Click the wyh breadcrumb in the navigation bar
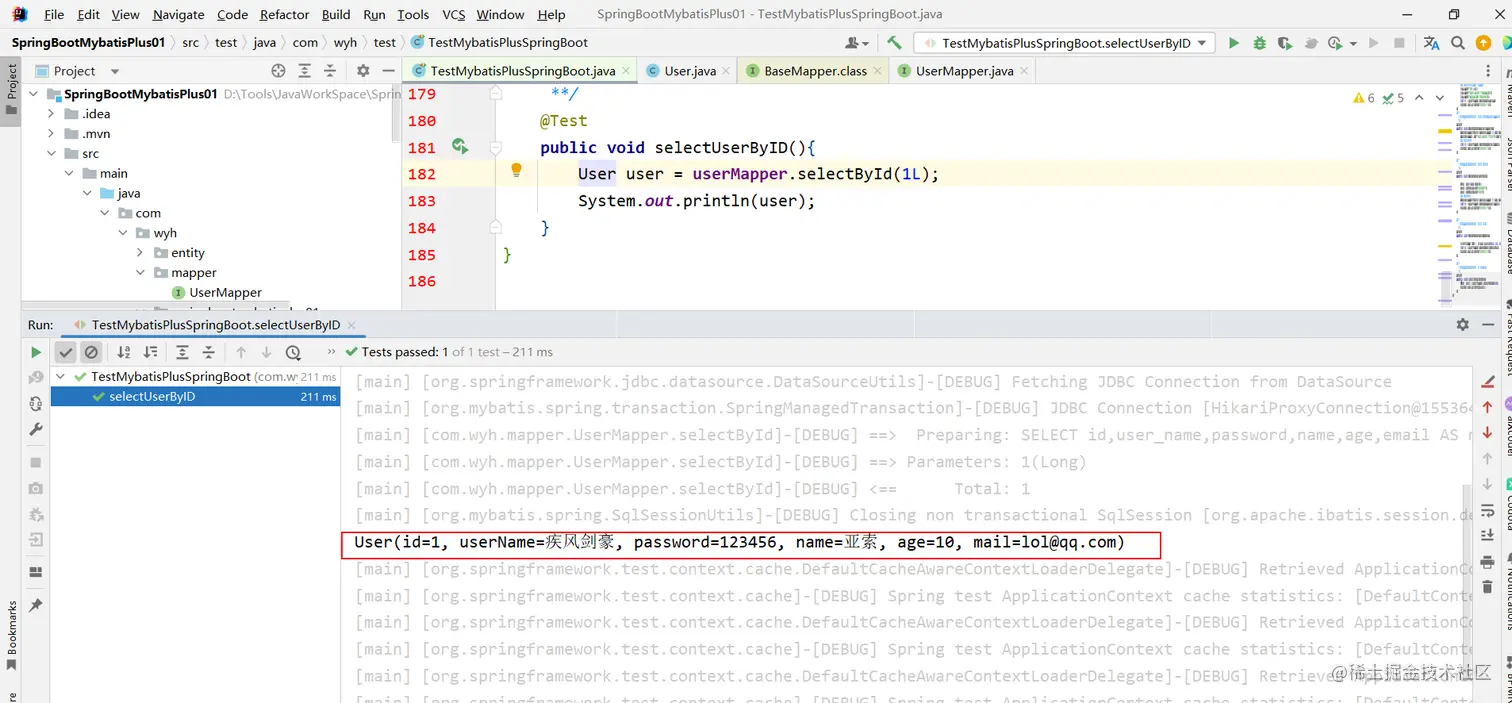The height and width of the screenshot is (703, 1512). point(345,43)
